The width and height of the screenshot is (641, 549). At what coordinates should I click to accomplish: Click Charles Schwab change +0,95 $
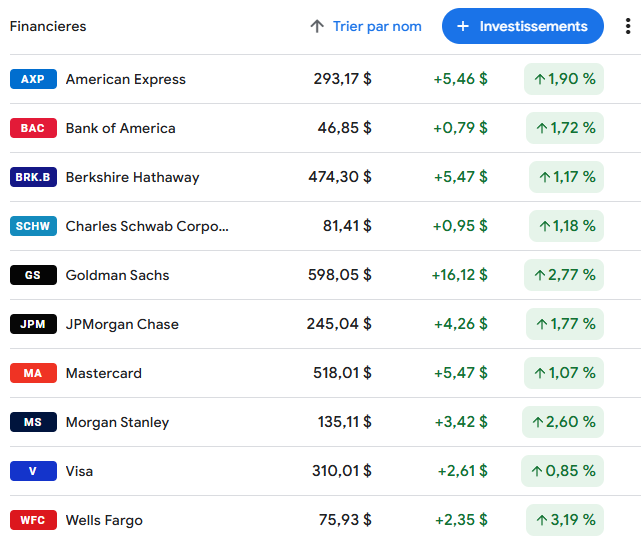point(460,226)
